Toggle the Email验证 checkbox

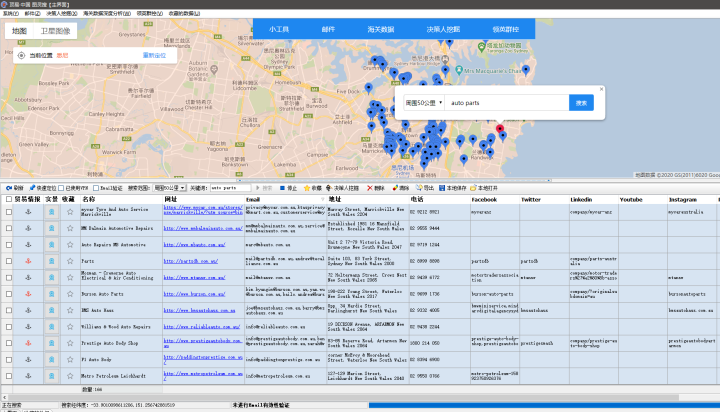(x=96, y=188)
